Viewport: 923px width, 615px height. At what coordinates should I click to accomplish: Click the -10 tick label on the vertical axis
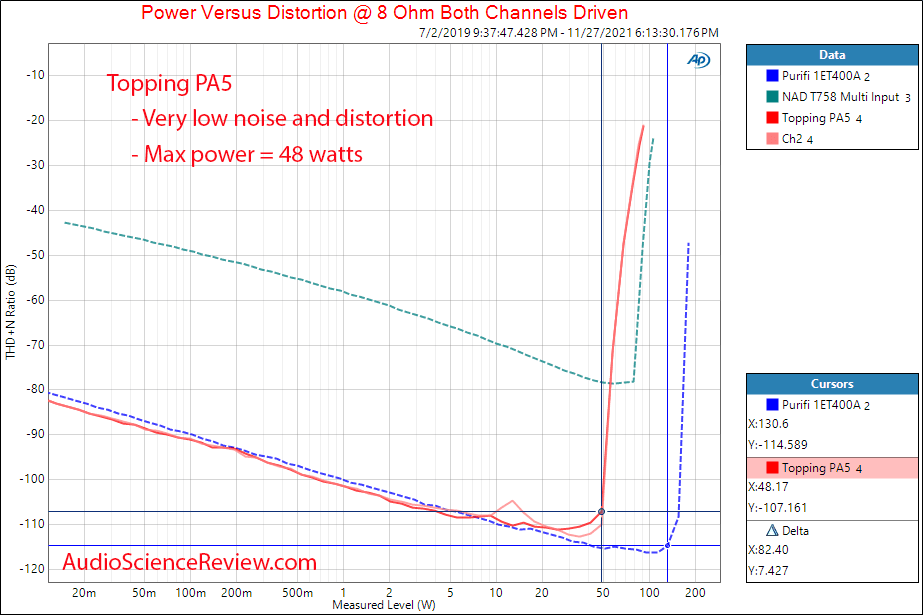(35, 75)
